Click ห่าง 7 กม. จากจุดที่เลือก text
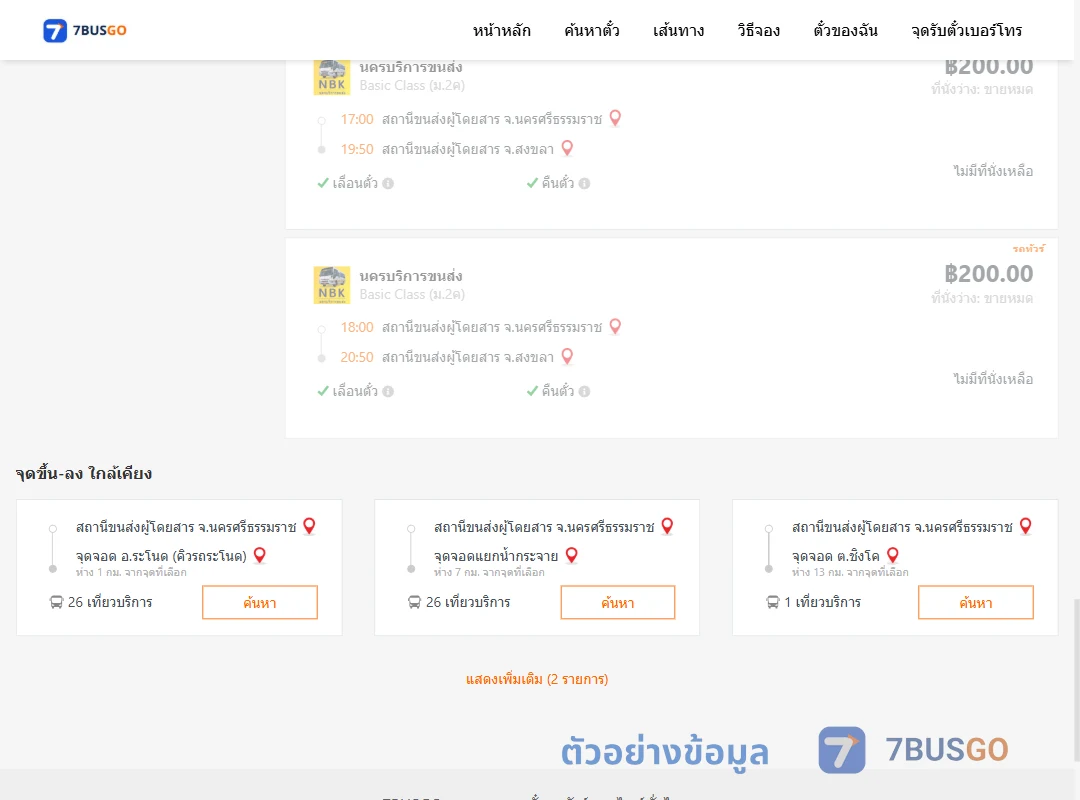This screenshot has width=1080, height=800. tap(489, 573)
